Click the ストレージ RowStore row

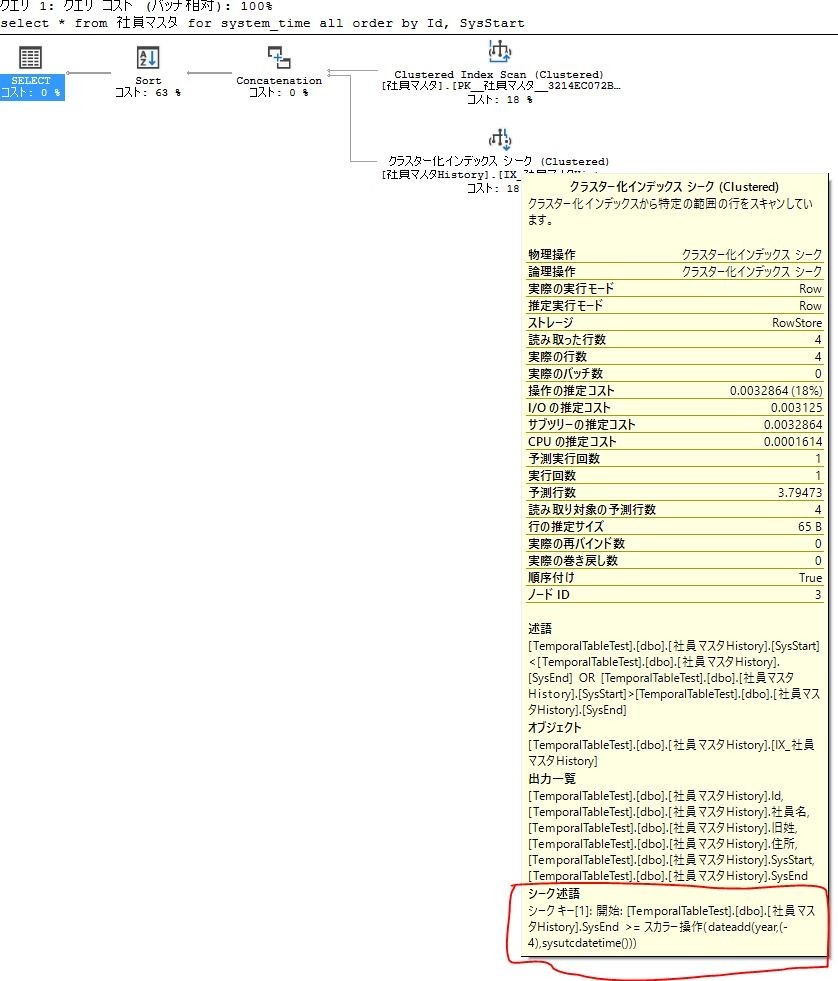675,323
